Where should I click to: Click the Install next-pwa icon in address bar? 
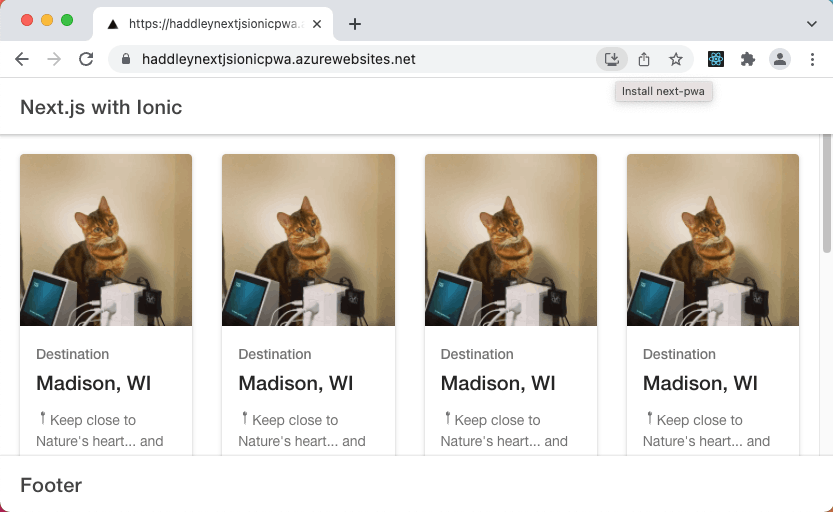click(611, 59)
